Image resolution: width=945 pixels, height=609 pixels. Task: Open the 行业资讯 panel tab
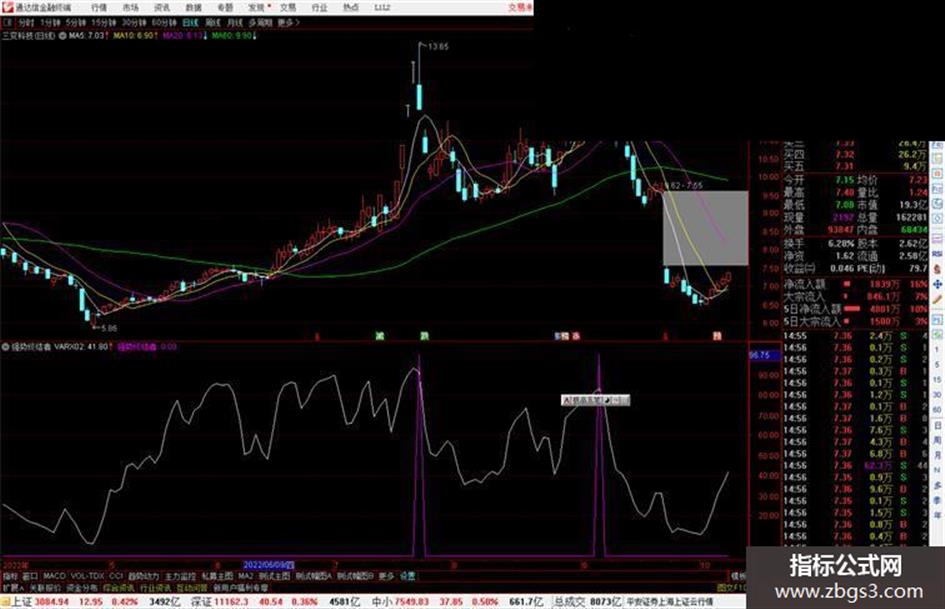point(155,587)
